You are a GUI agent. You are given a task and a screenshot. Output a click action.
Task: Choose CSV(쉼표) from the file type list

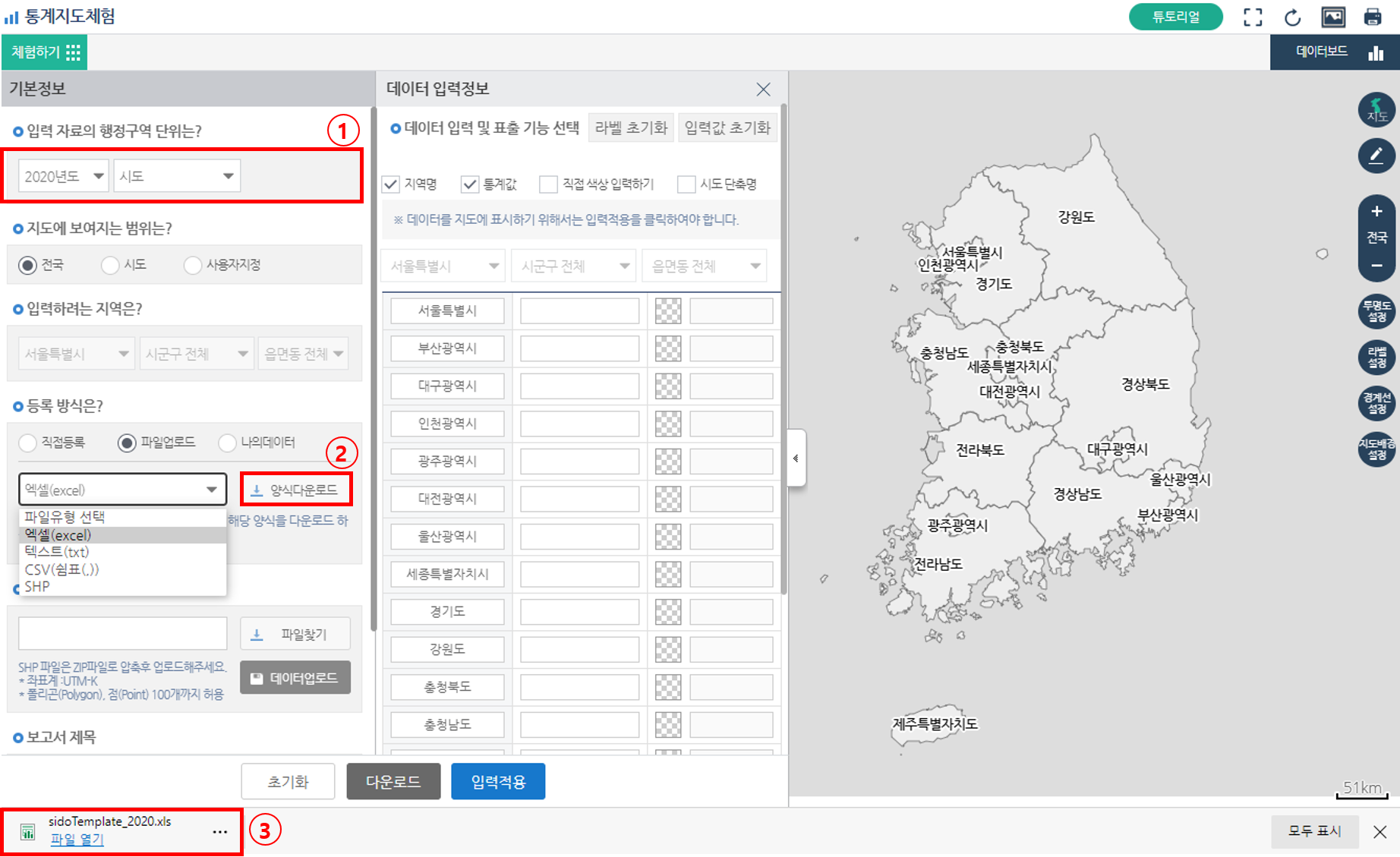[x=61, y=569]
